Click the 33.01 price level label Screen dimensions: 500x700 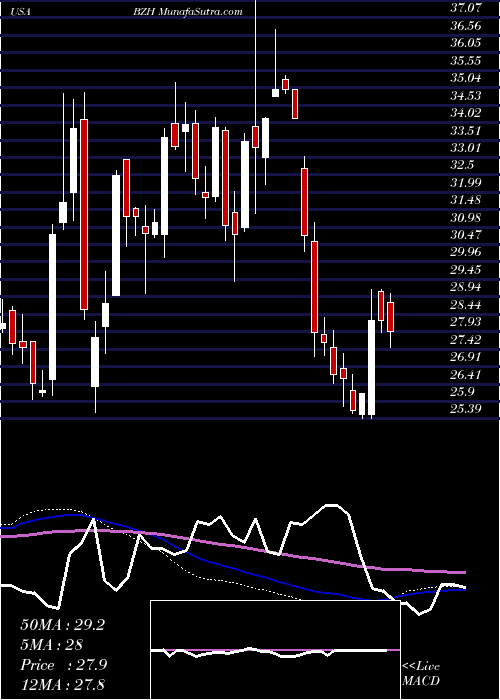pyautogui.click(x=467, y=147)
